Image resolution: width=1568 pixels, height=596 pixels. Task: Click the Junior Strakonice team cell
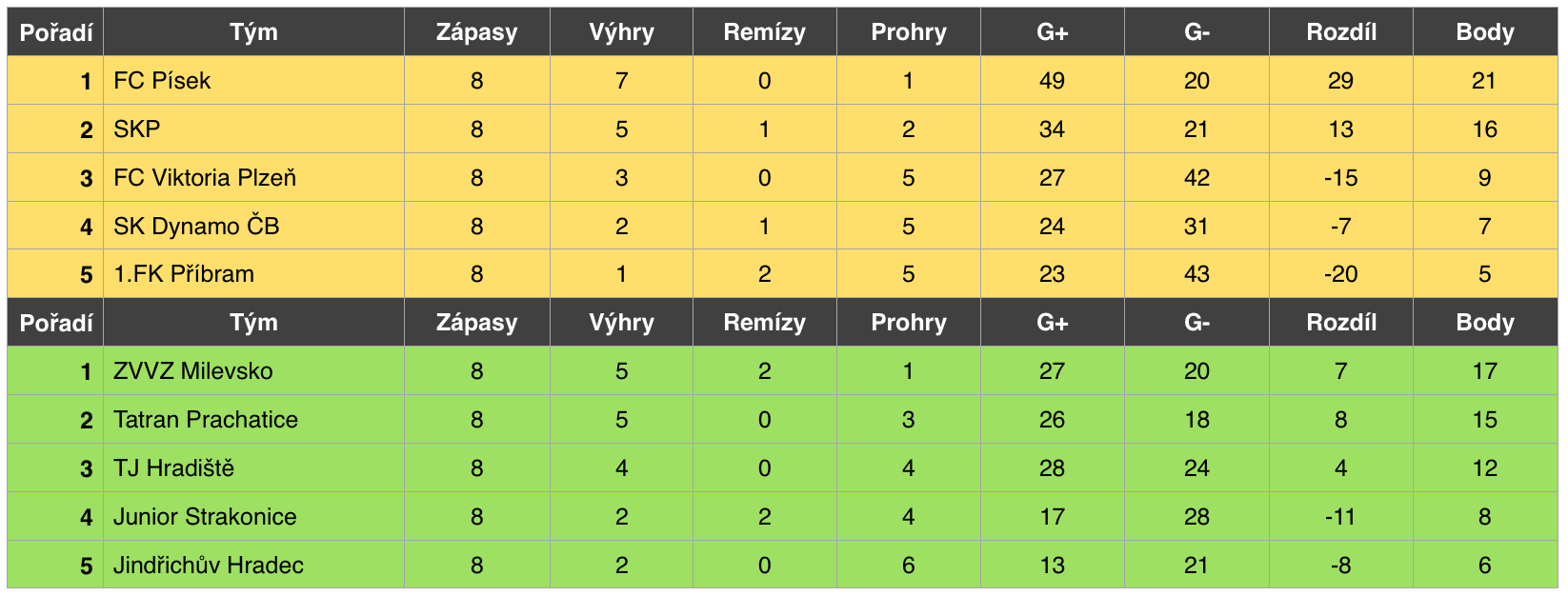click(253, 517)
